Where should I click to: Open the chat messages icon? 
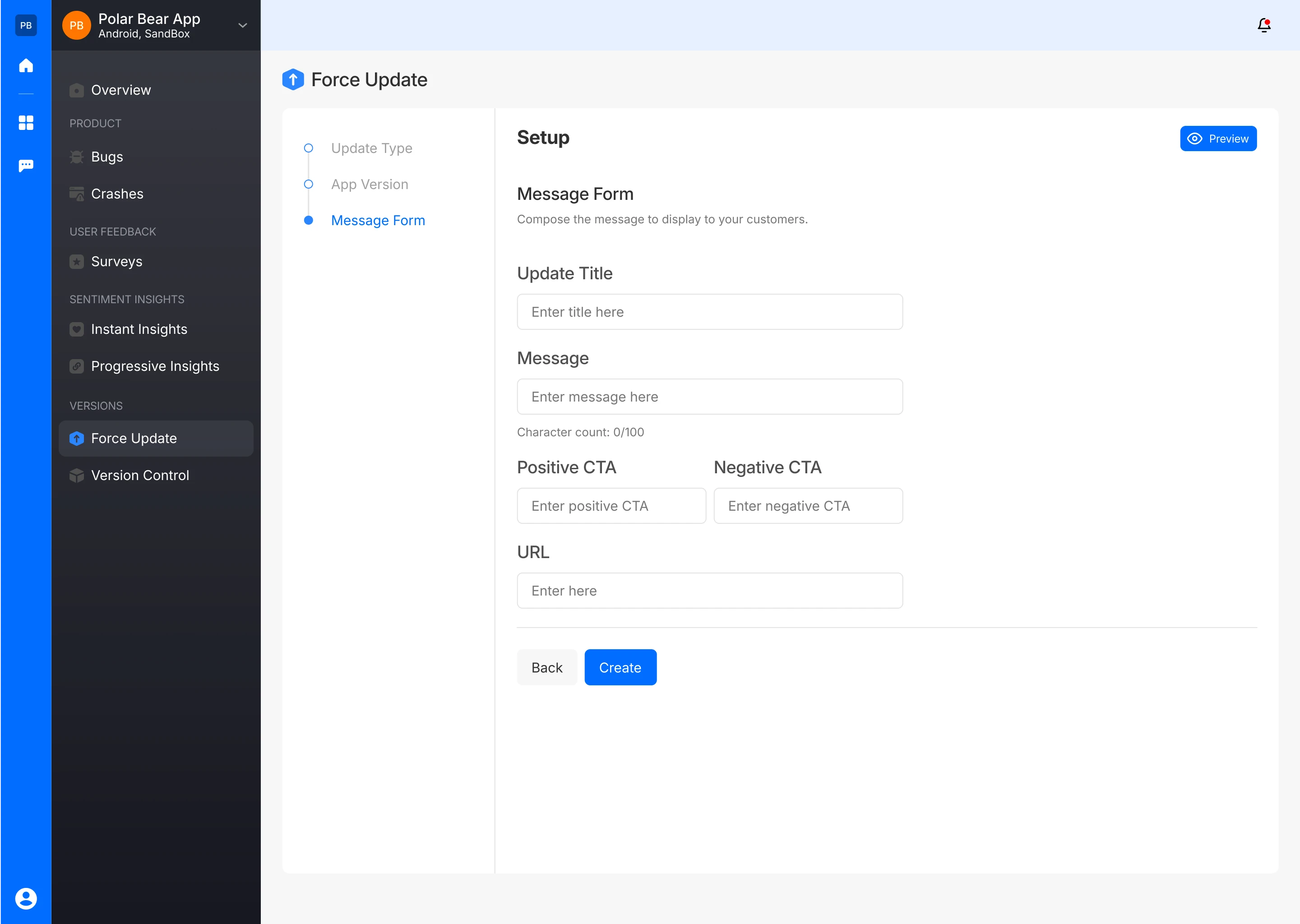tap(26, 166)
